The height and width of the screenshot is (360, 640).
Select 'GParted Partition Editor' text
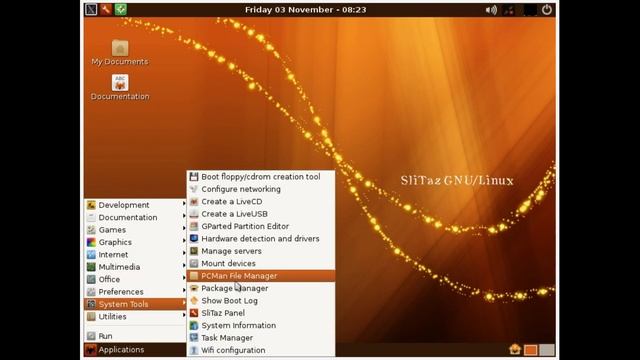pos(245,226)
